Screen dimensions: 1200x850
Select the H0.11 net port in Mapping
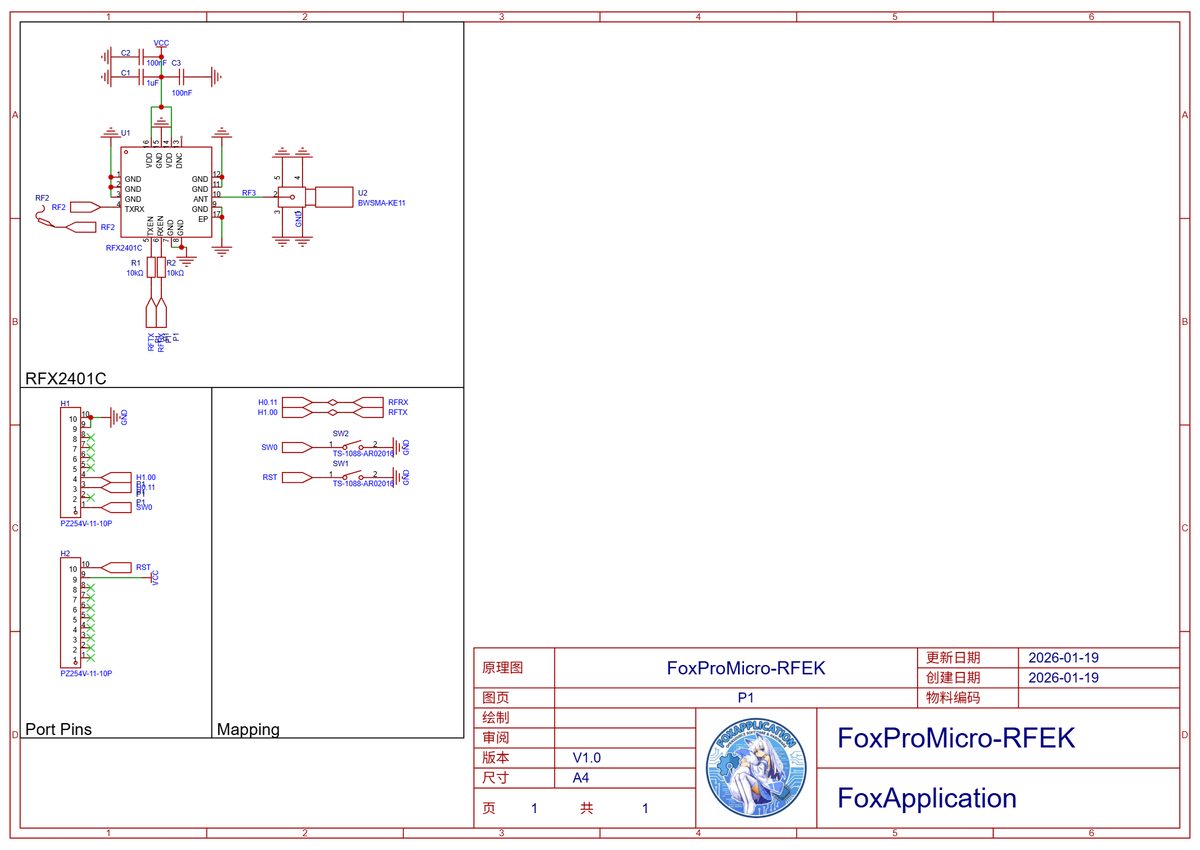pos(297,402)
